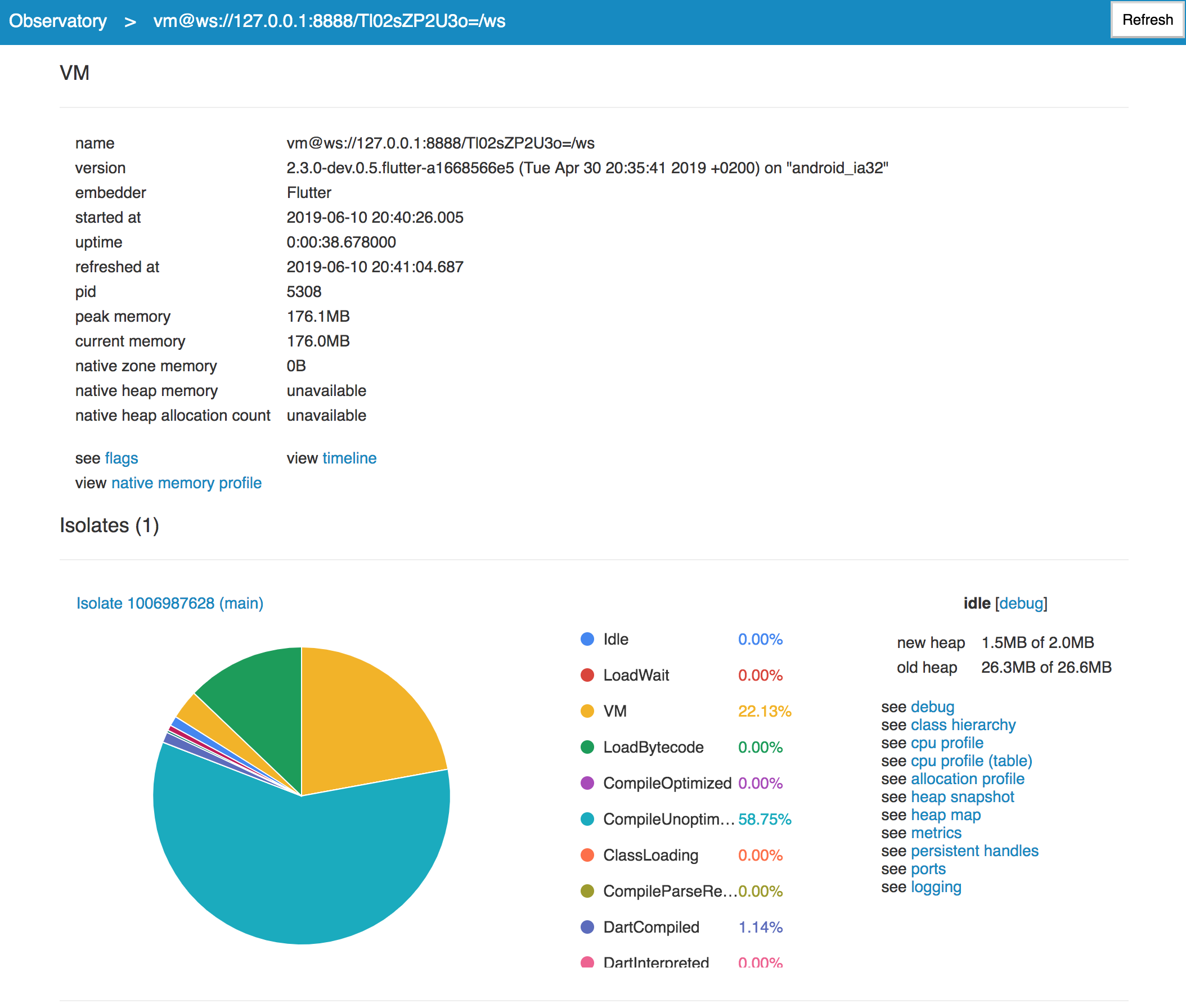Click the Refresh button
This screenshot has height=1008, width=1186.
click(x=1147, y=20)
